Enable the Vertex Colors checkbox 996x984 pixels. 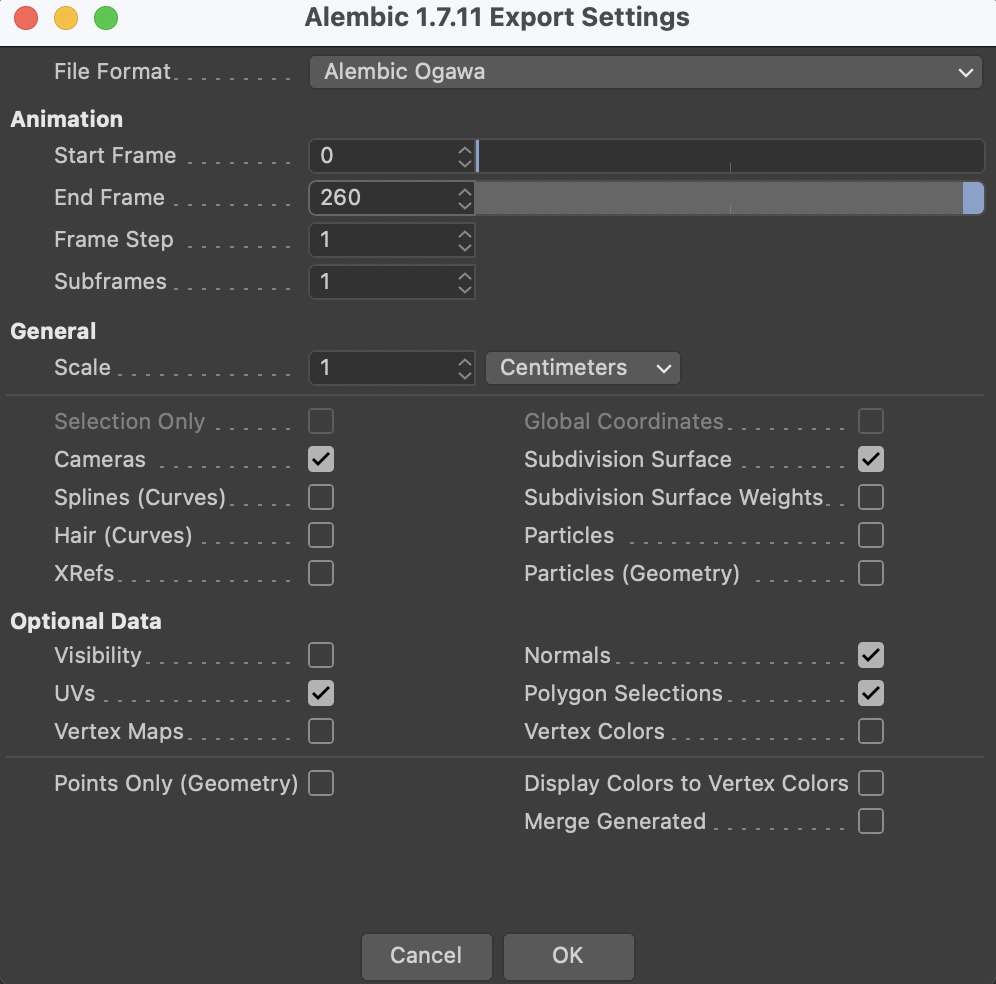click(871, 731)
